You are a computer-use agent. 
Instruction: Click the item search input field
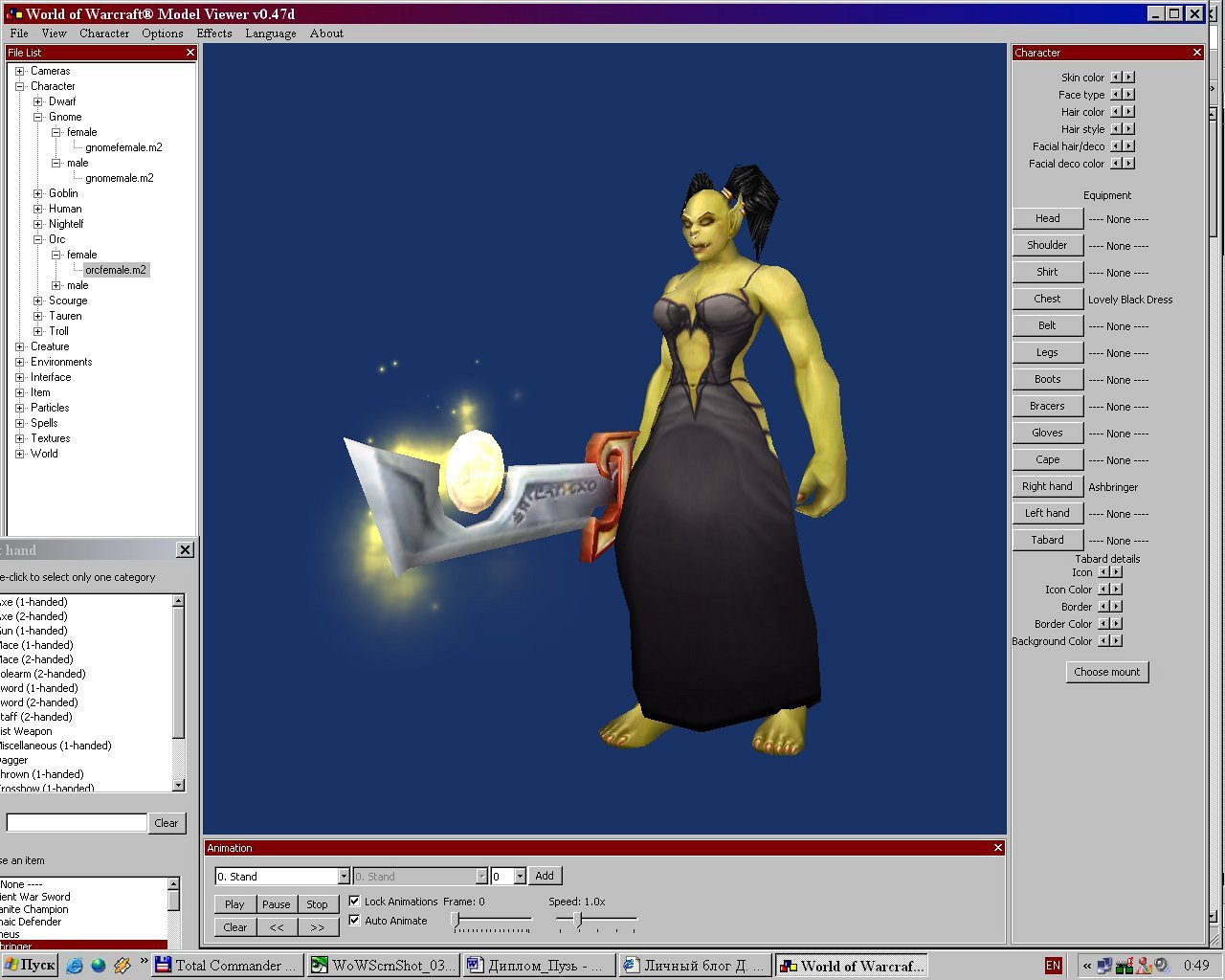click(x=77, y=823)
